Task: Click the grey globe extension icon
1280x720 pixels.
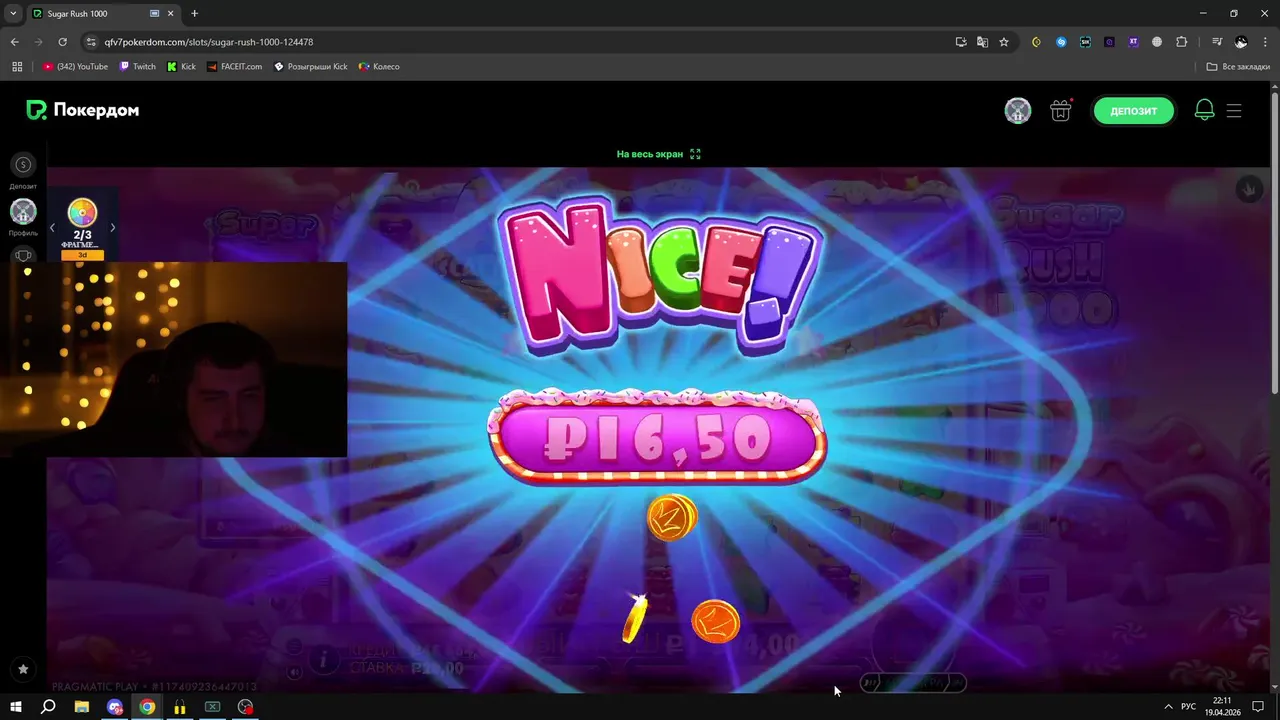Action: 1157,42
